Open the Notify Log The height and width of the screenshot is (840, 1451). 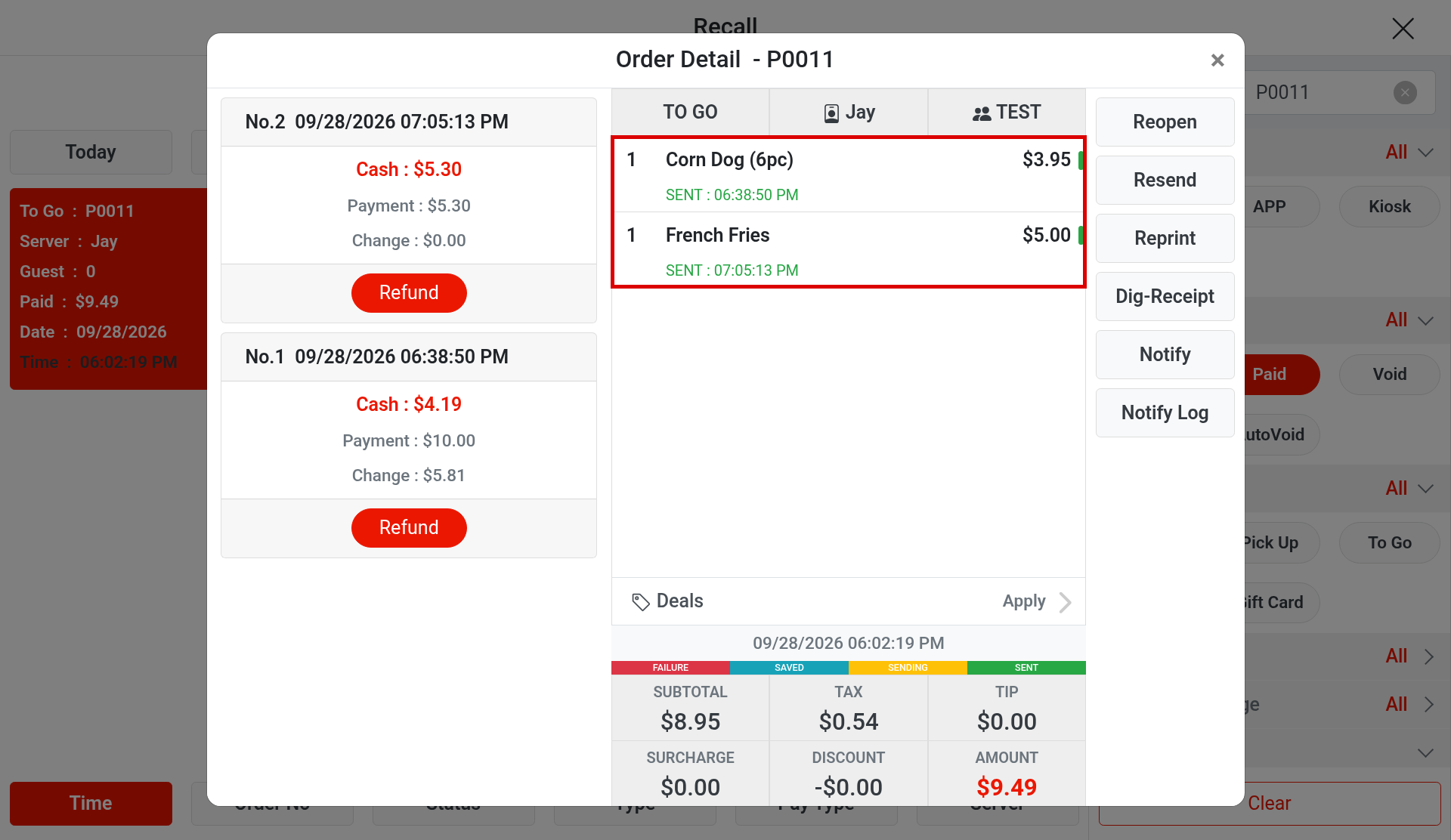pyautogui.click(x=1165, y=413)
